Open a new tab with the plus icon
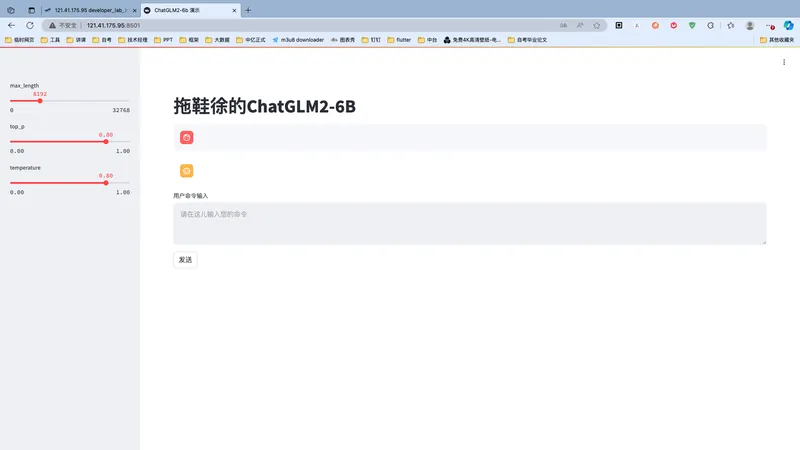The image size is (800, 450). [248, 10]
